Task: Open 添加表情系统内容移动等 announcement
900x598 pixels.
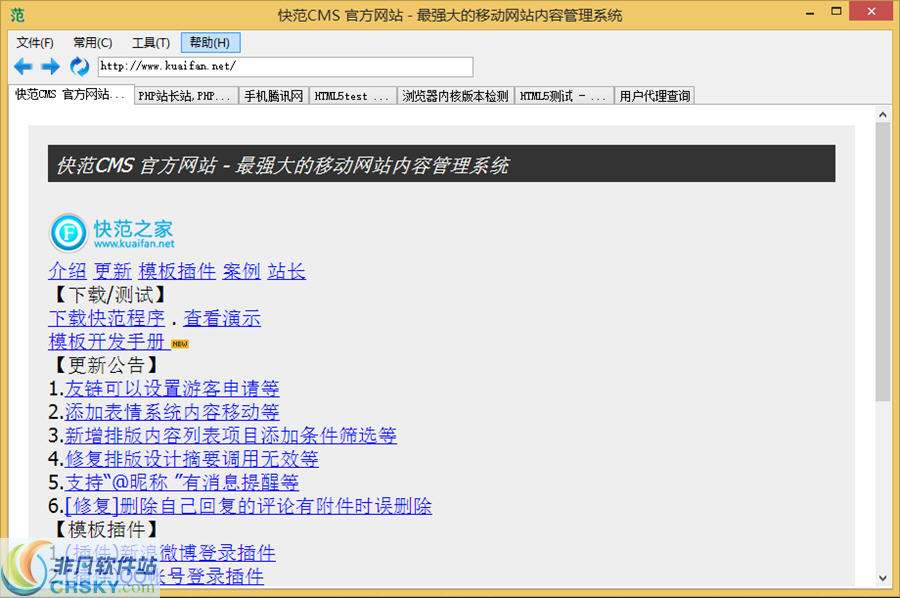Action: (x=172, y=412)
